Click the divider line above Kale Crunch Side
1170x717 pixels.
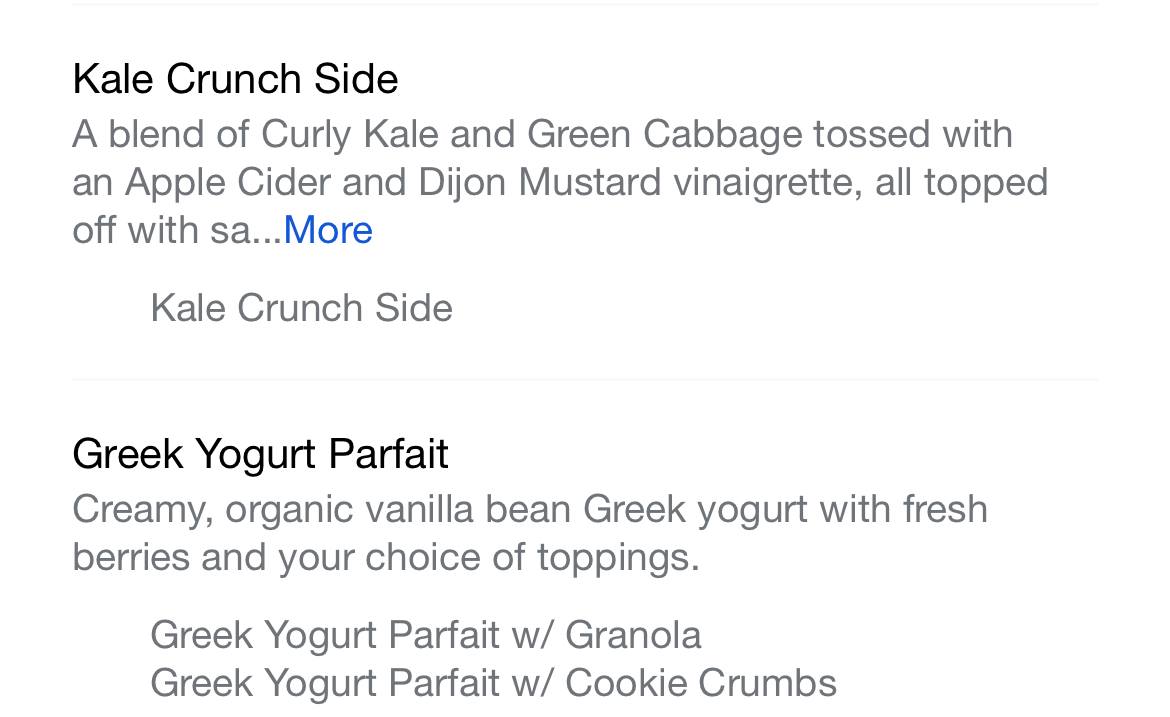point(585,4)
